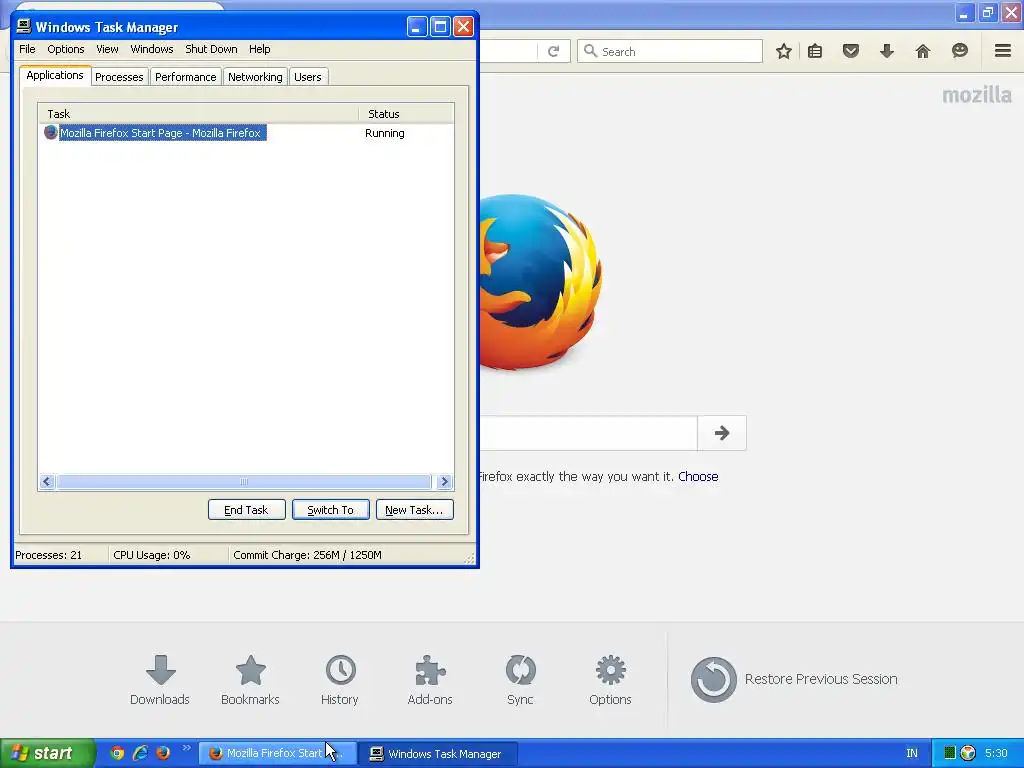Open Options gear on start page
Image resolution: width=1024 pixels, height=768 pixels.
610,680
